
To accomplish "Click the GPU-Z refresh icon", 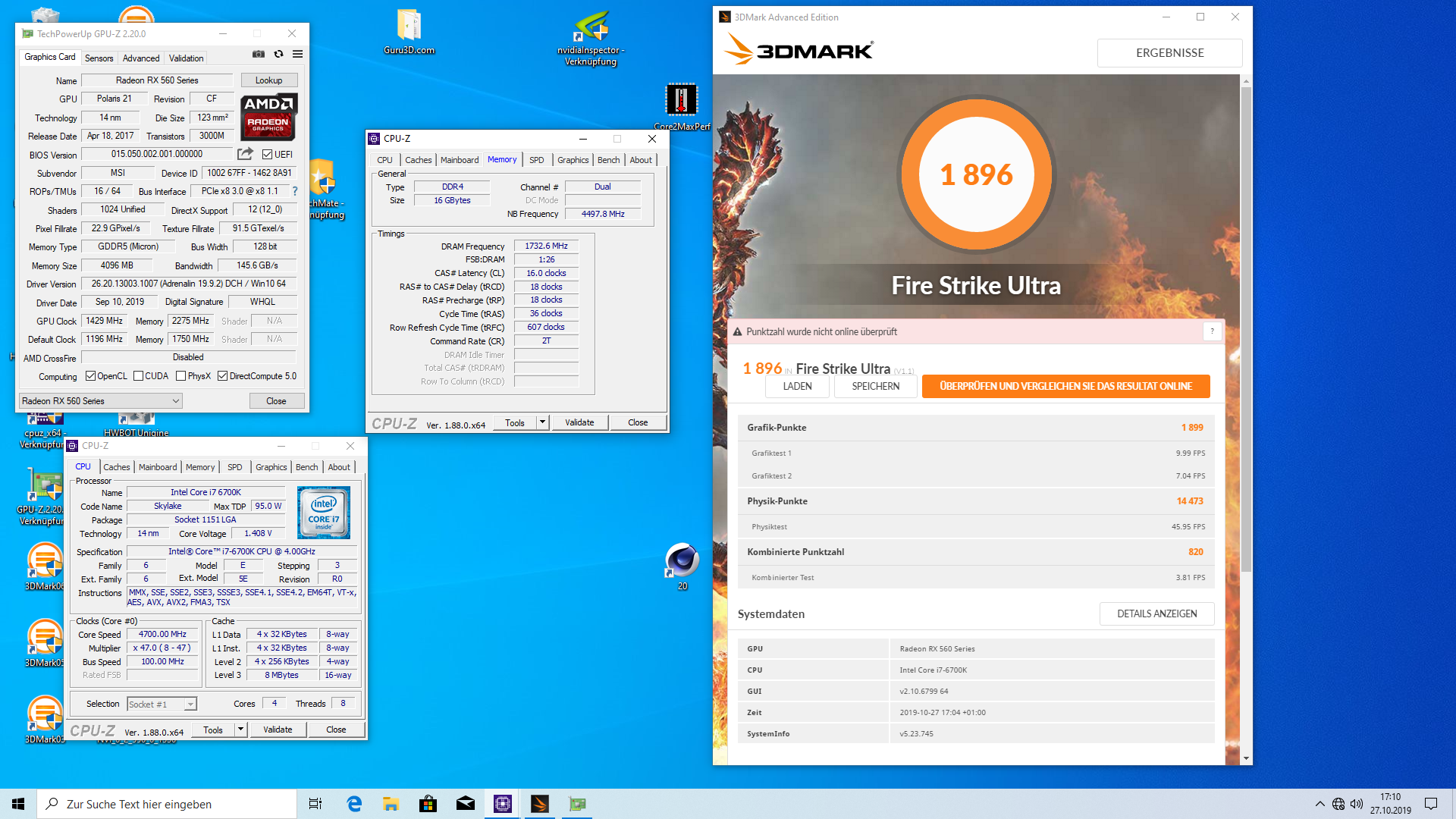I will [278, 55].
